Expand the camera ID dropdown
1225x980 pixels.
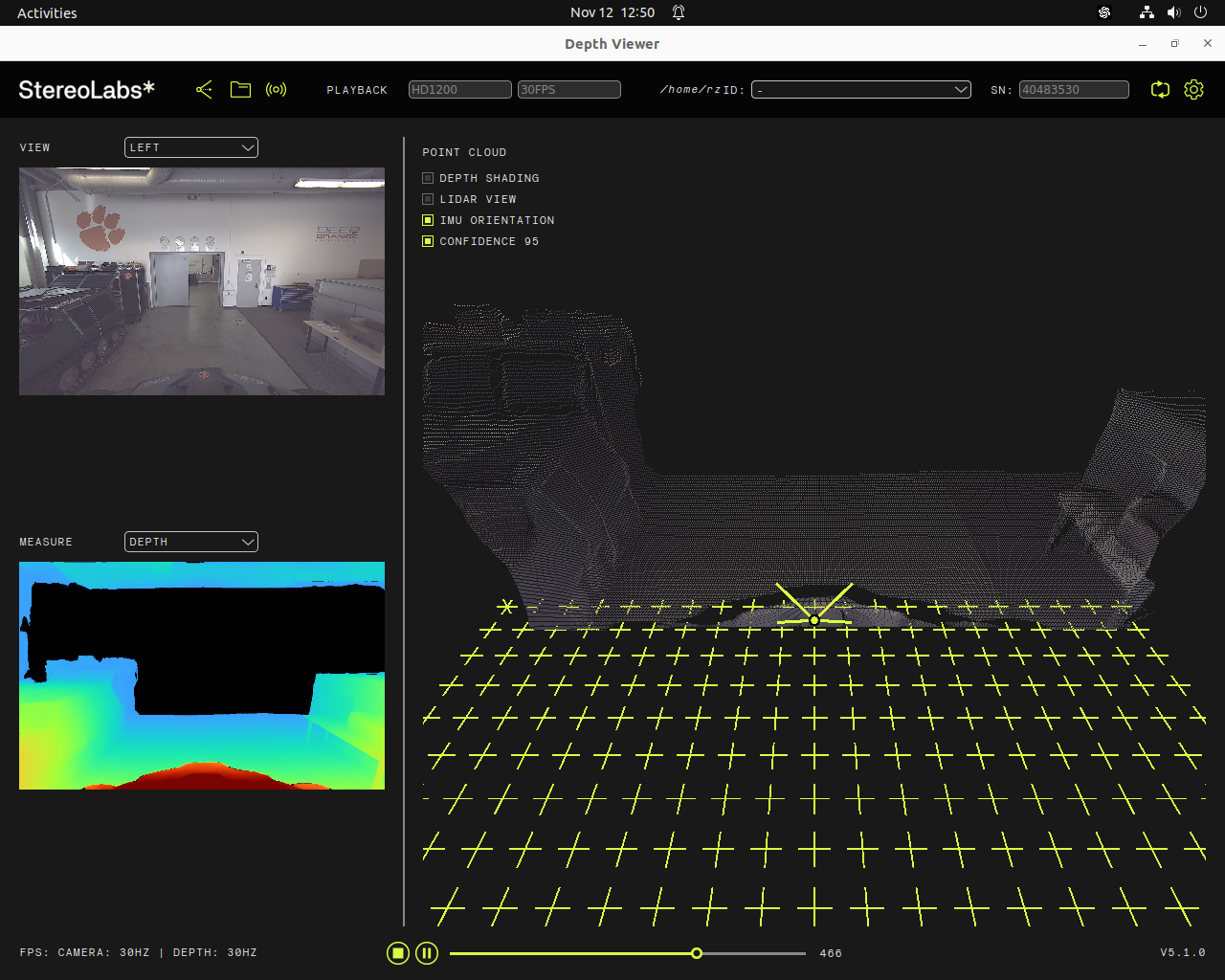[860, 90]
